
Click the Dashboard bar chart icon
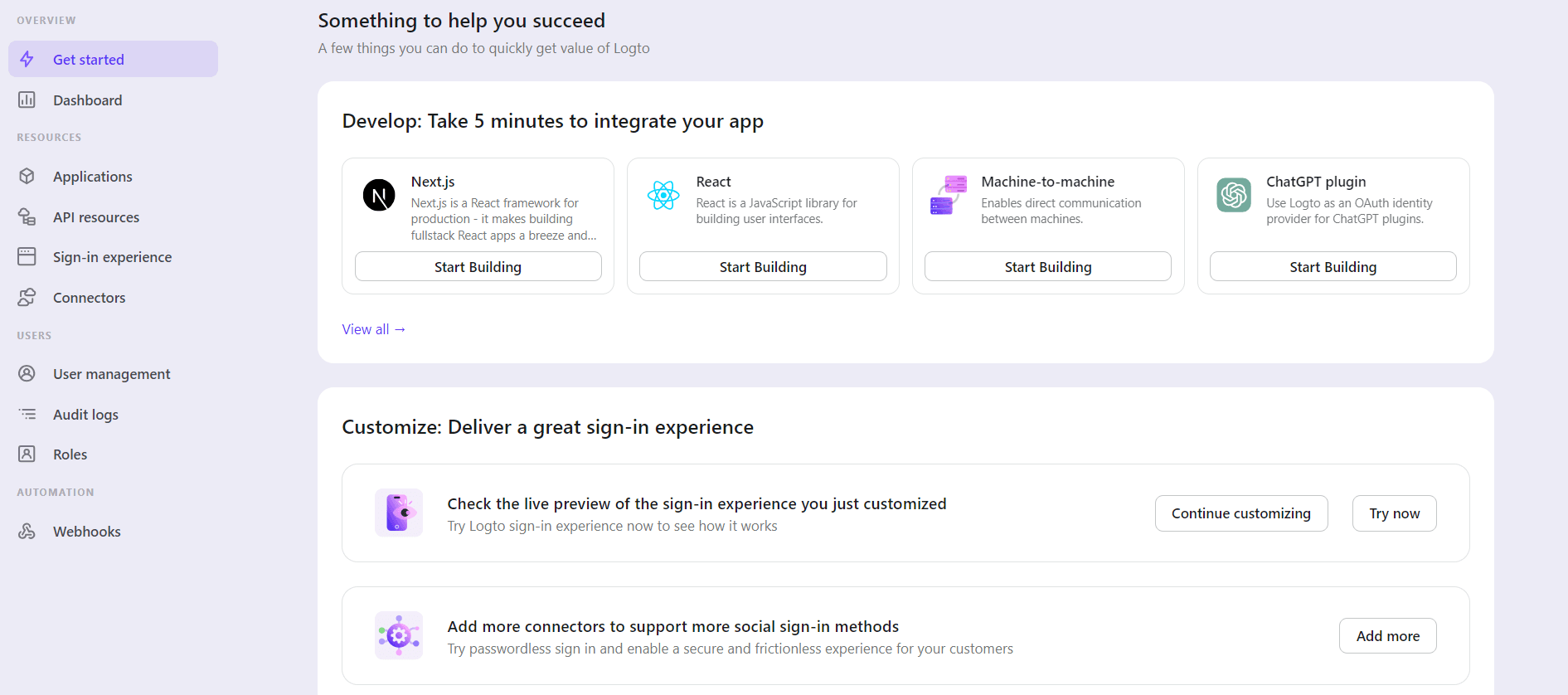coord(27,100)
